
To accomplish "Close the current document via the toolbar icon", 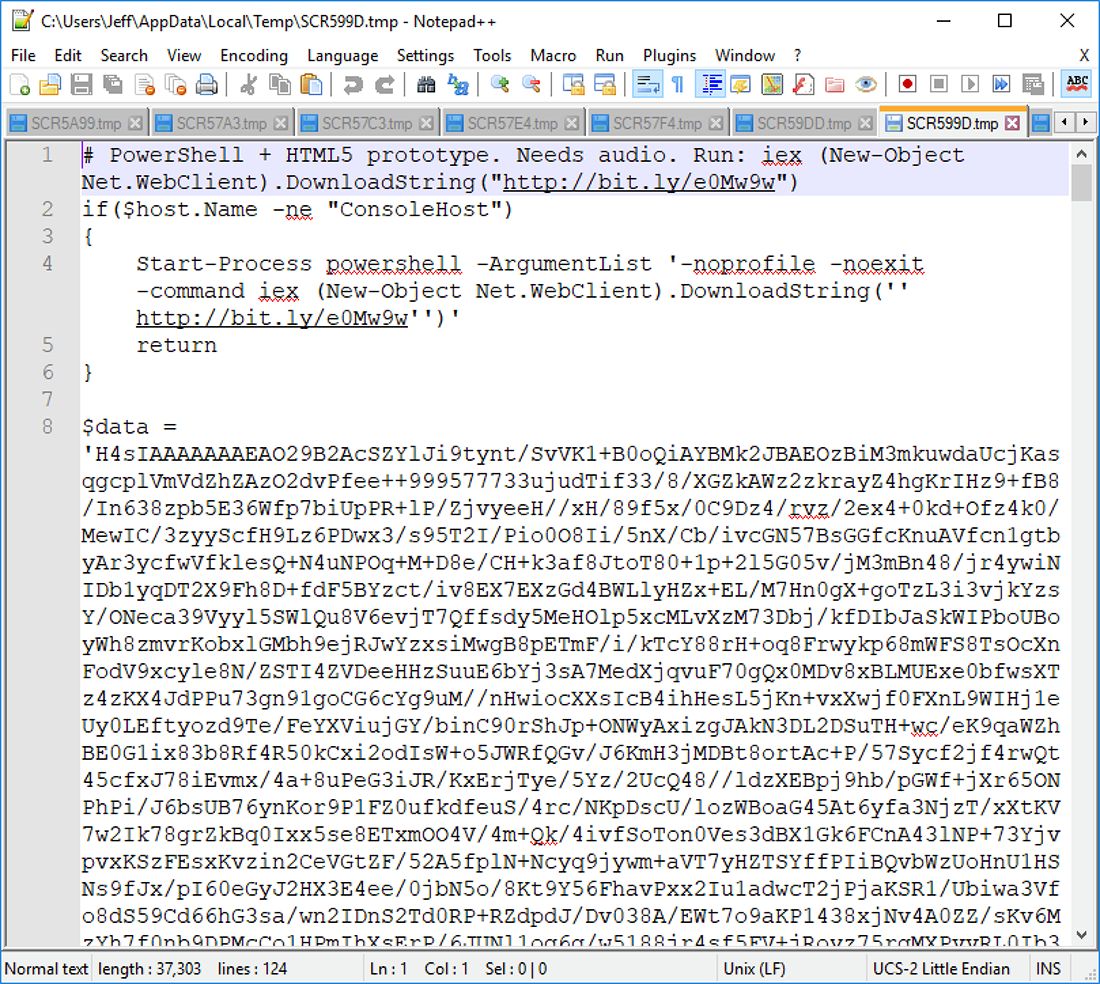I will [x=145, y=85].
